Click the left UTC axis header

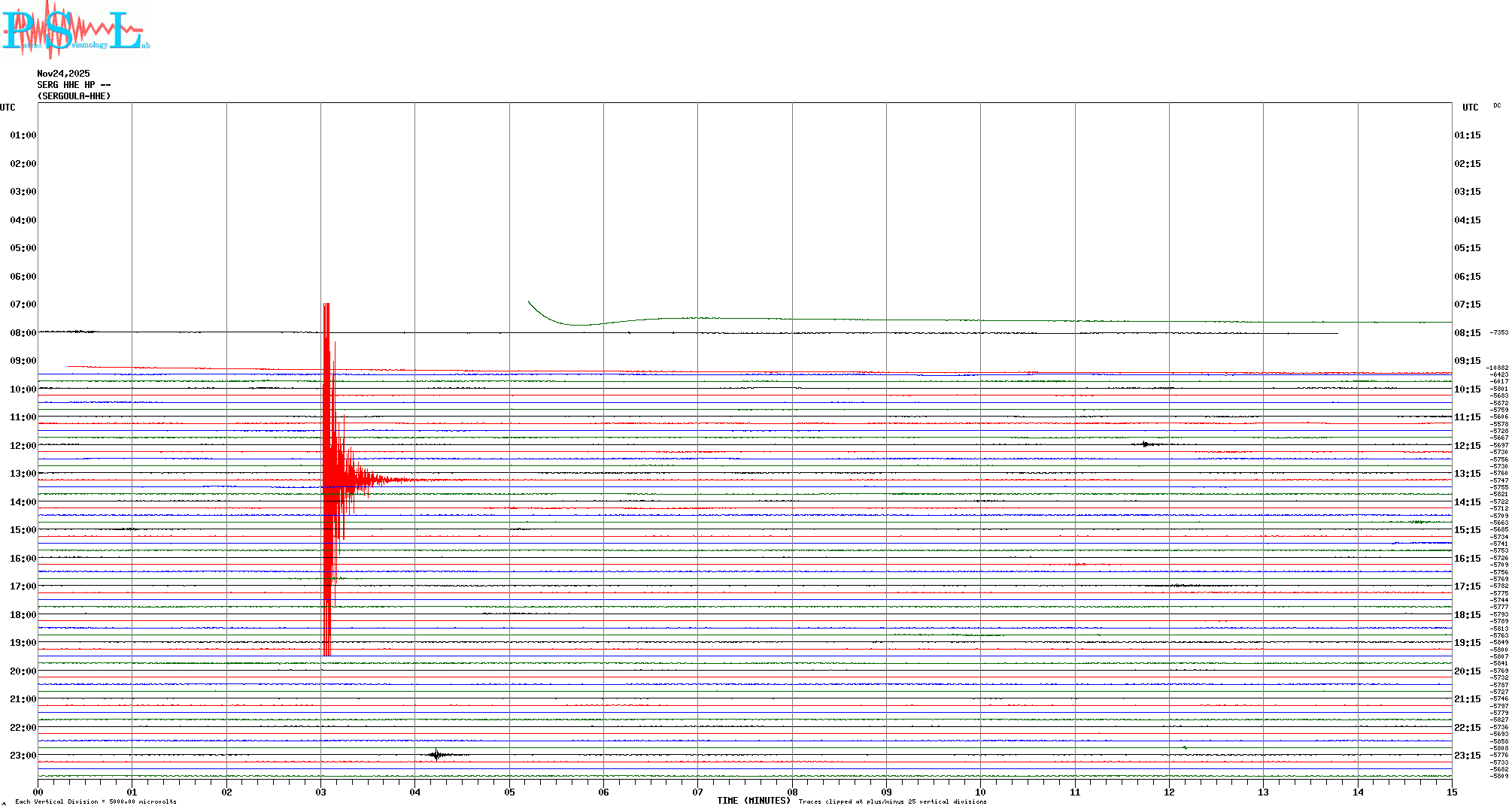[8, 108]
